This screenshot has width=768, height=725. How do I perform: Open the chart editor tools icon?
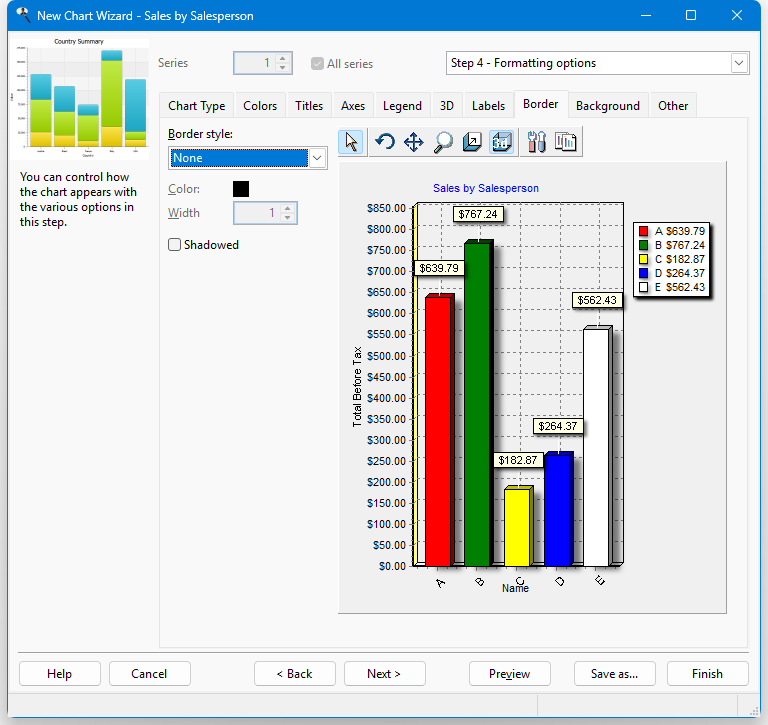point(536,142)
